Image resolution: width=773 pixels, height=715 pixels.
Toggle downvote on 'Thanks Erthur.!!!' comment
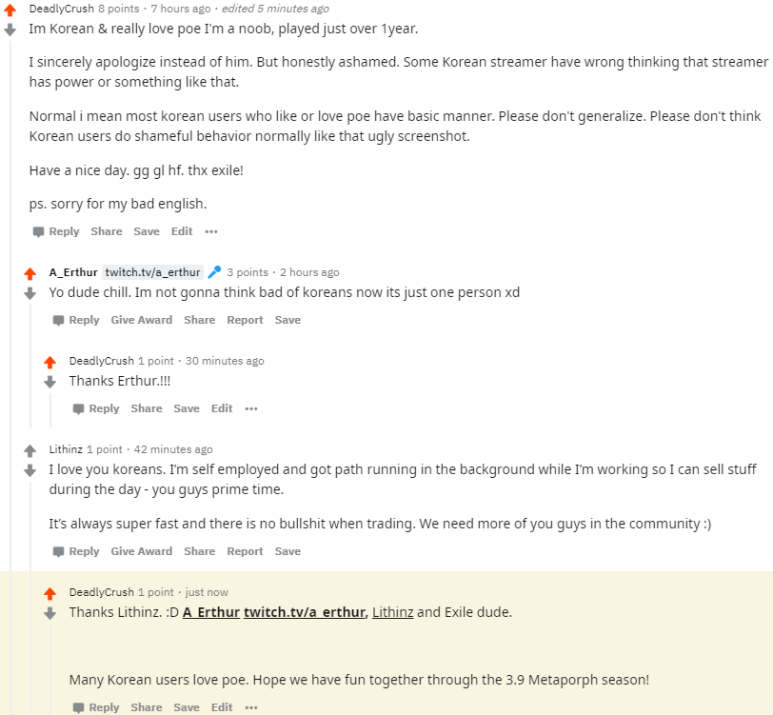(50, 382)
